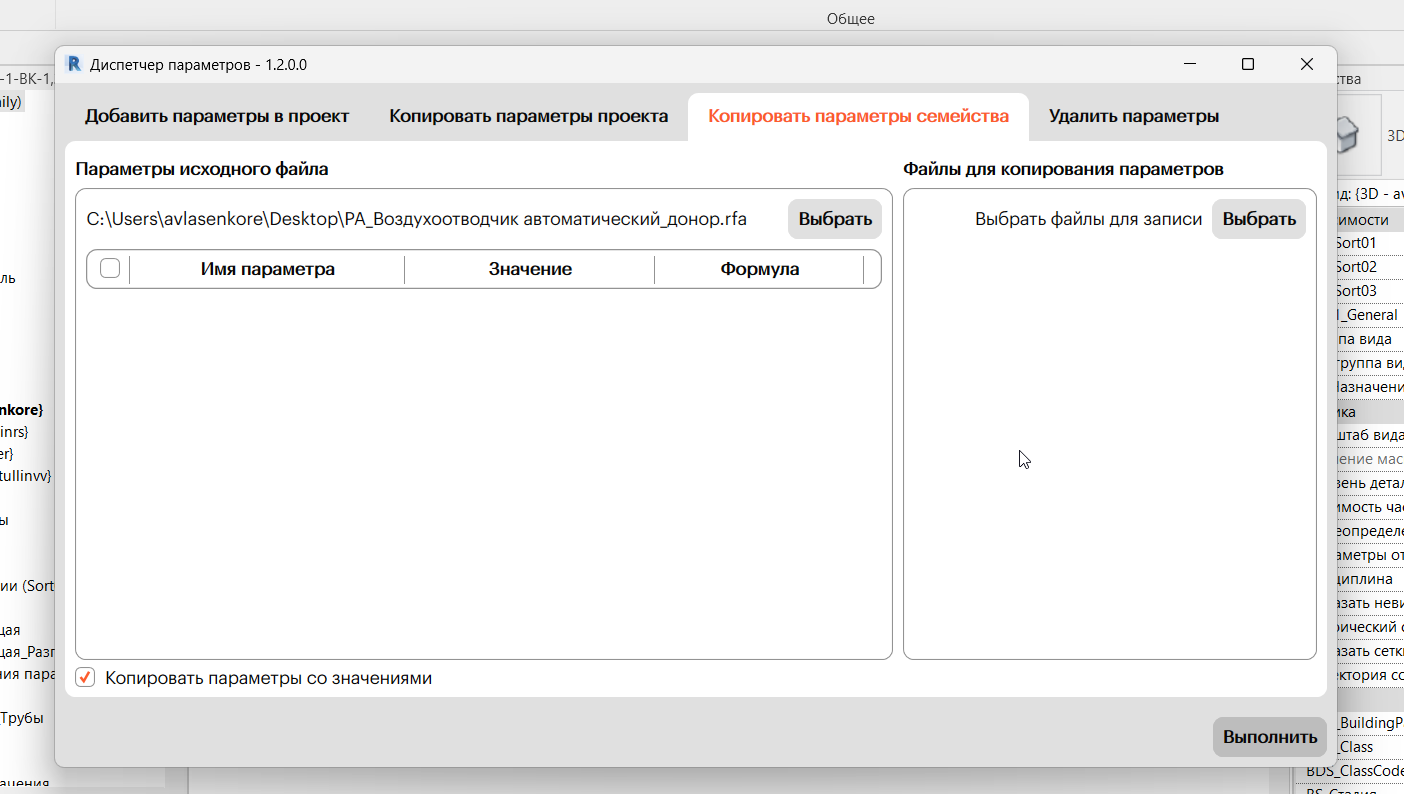This screenshot has height=794, width=1404.
Task: Click the Значение column header
Action: 530,269
